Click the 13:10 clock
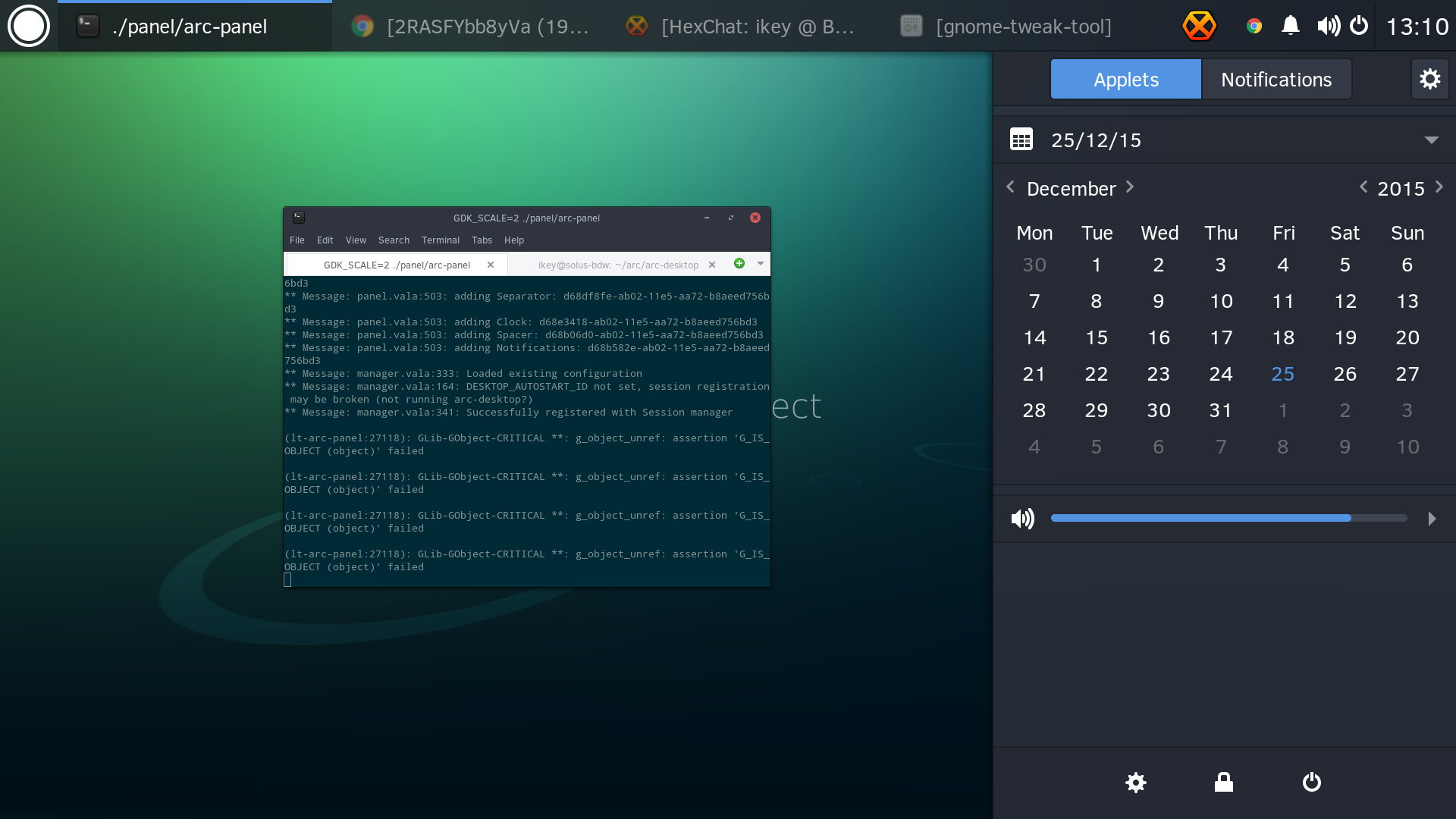Viewport: 1456px width, 819px height. [1417, 27]
